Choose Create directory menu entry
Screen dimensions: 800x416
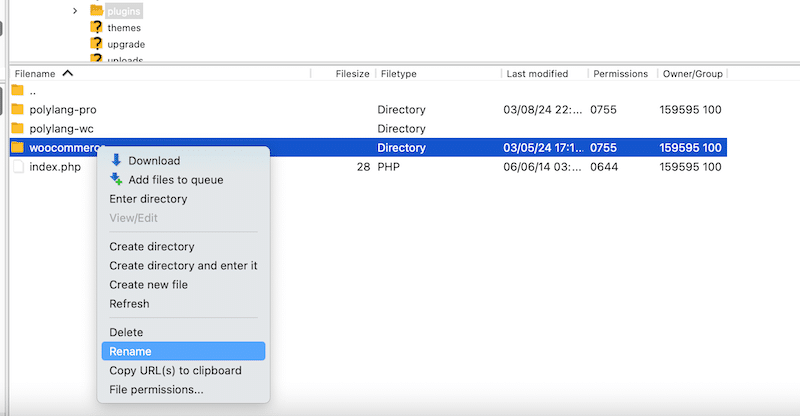click(x=152, y=247)
